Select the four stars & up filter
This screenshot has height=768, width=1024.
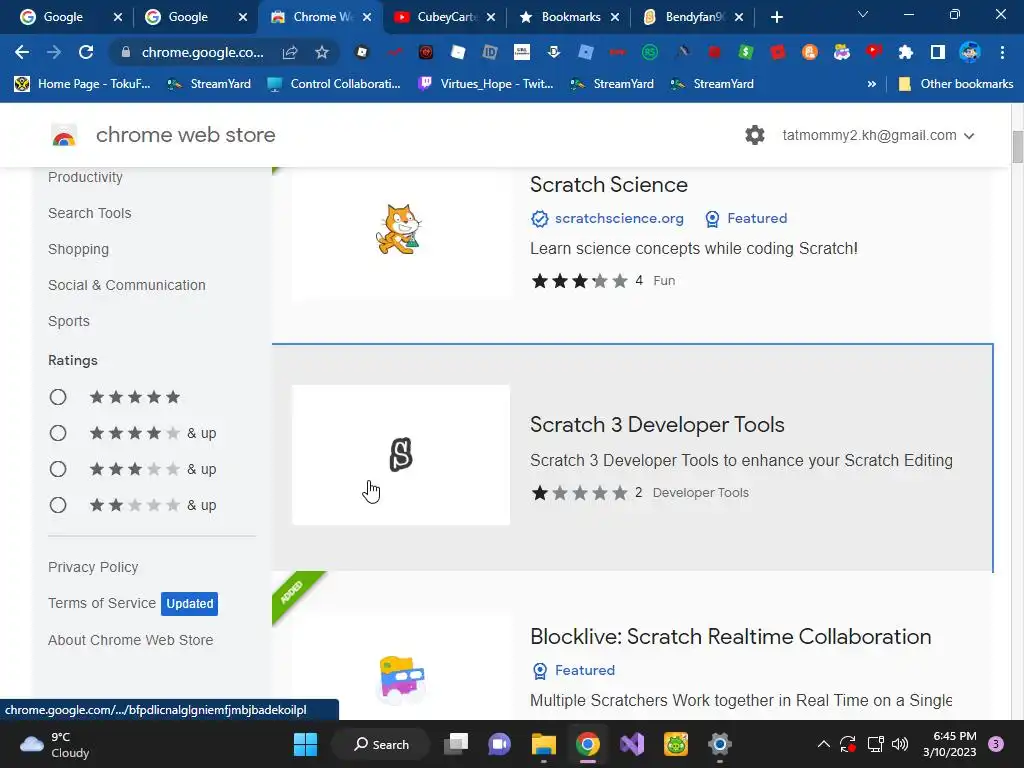point(57,433)
